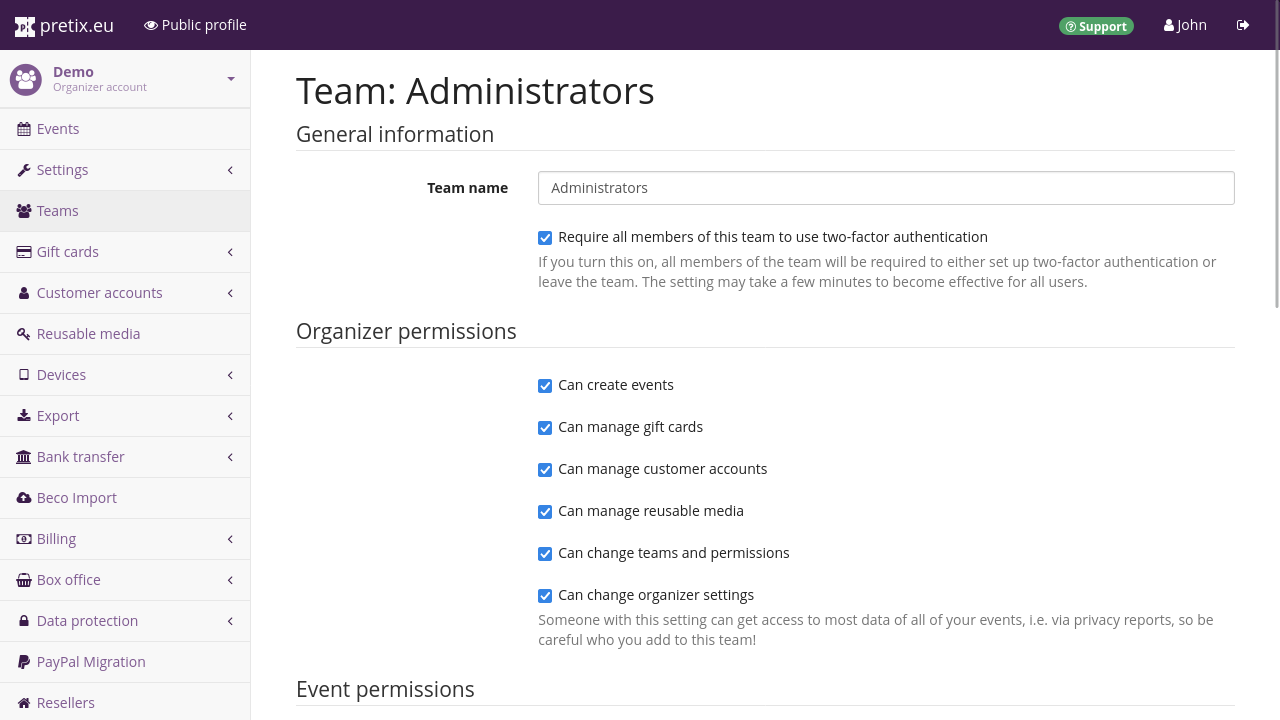The width and height of the screenshot is (1280, 720).
Task: Disable the two-factor authentication requirement checkbox
Action: coord(545,238)
